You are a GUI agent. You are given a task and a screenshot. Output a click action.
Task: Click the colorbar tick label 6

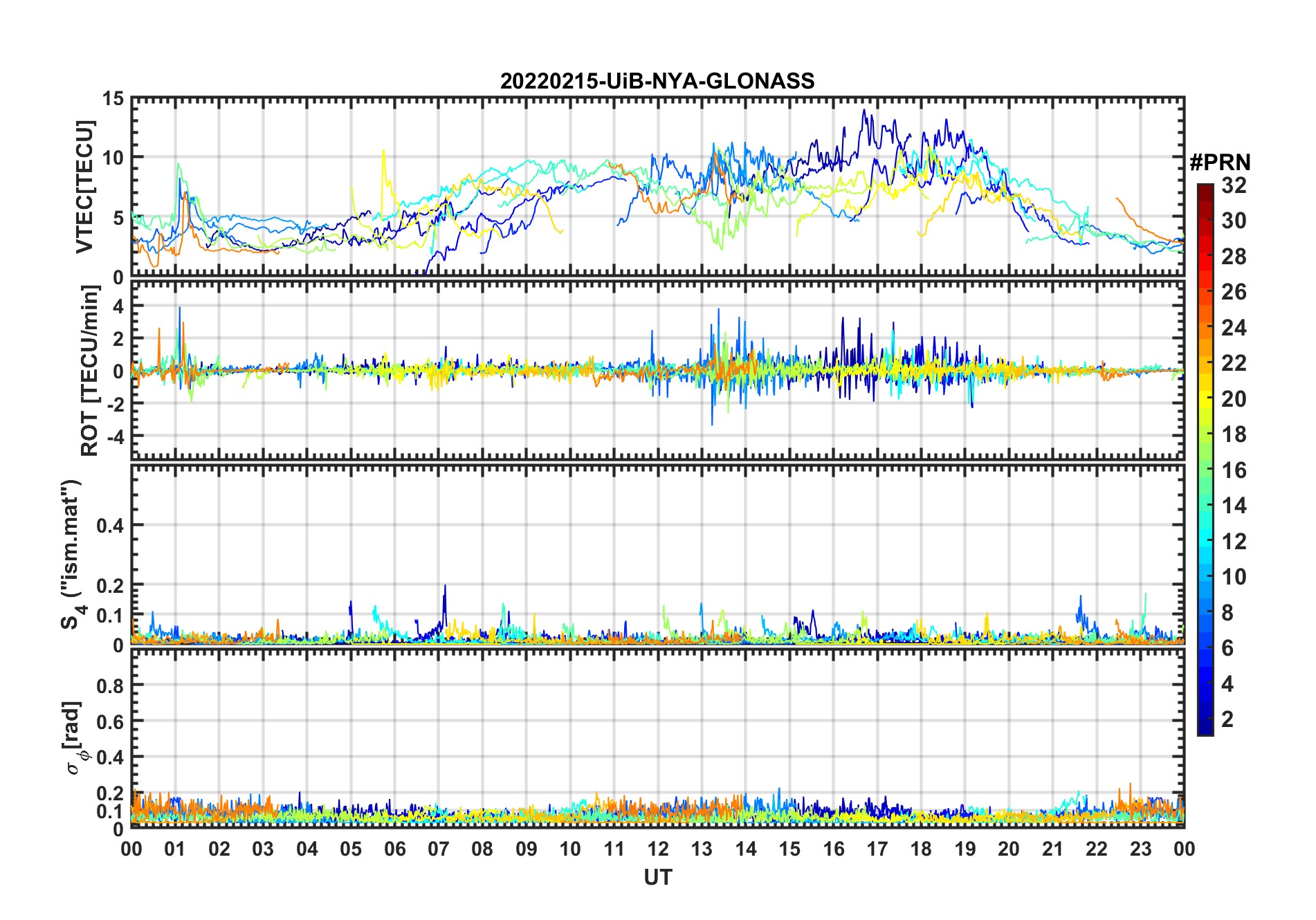click(x=1227, y=648)
